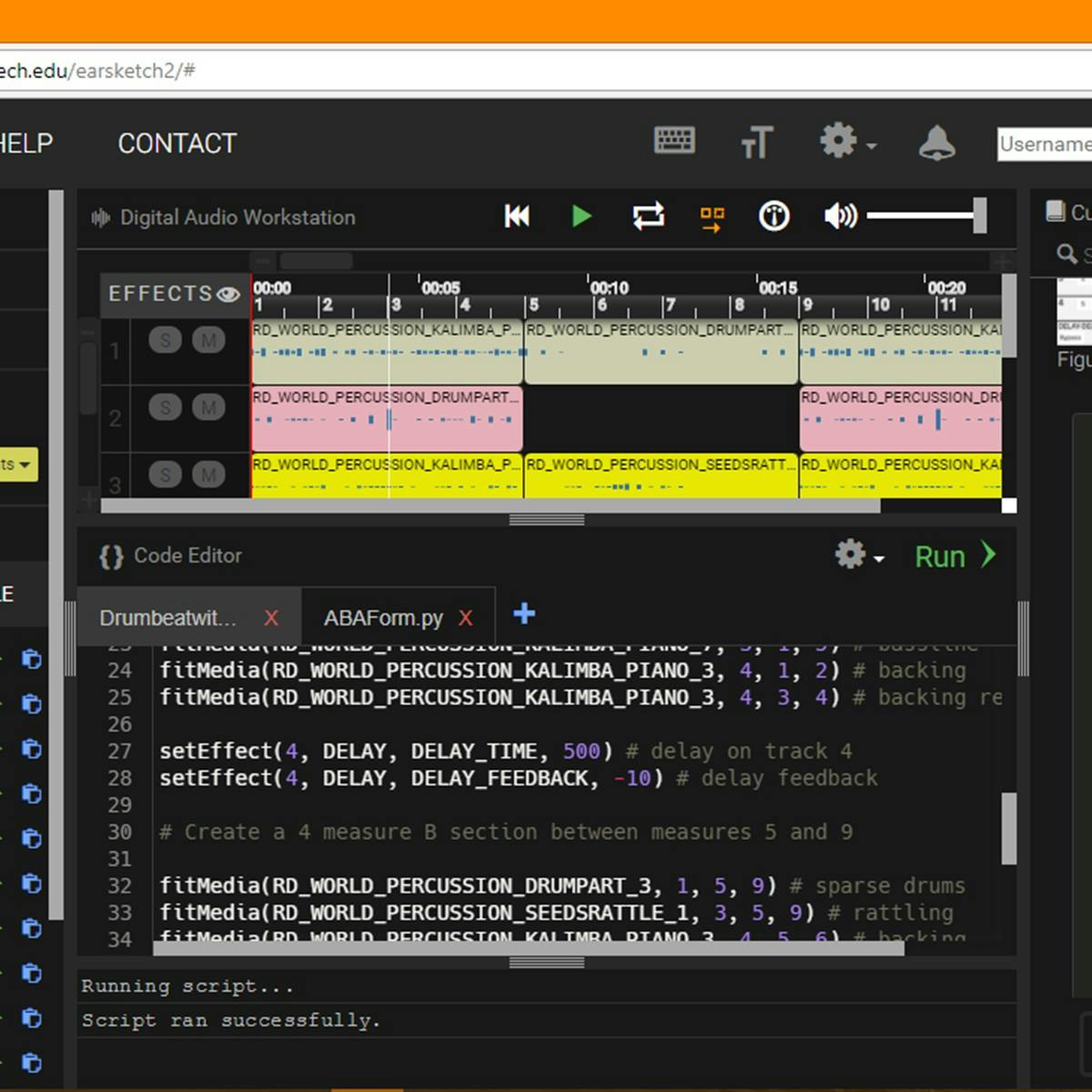The image size is (1092, 1092).
Task: Close the ABAForm.py tab
Action: (x=466, y=618)
